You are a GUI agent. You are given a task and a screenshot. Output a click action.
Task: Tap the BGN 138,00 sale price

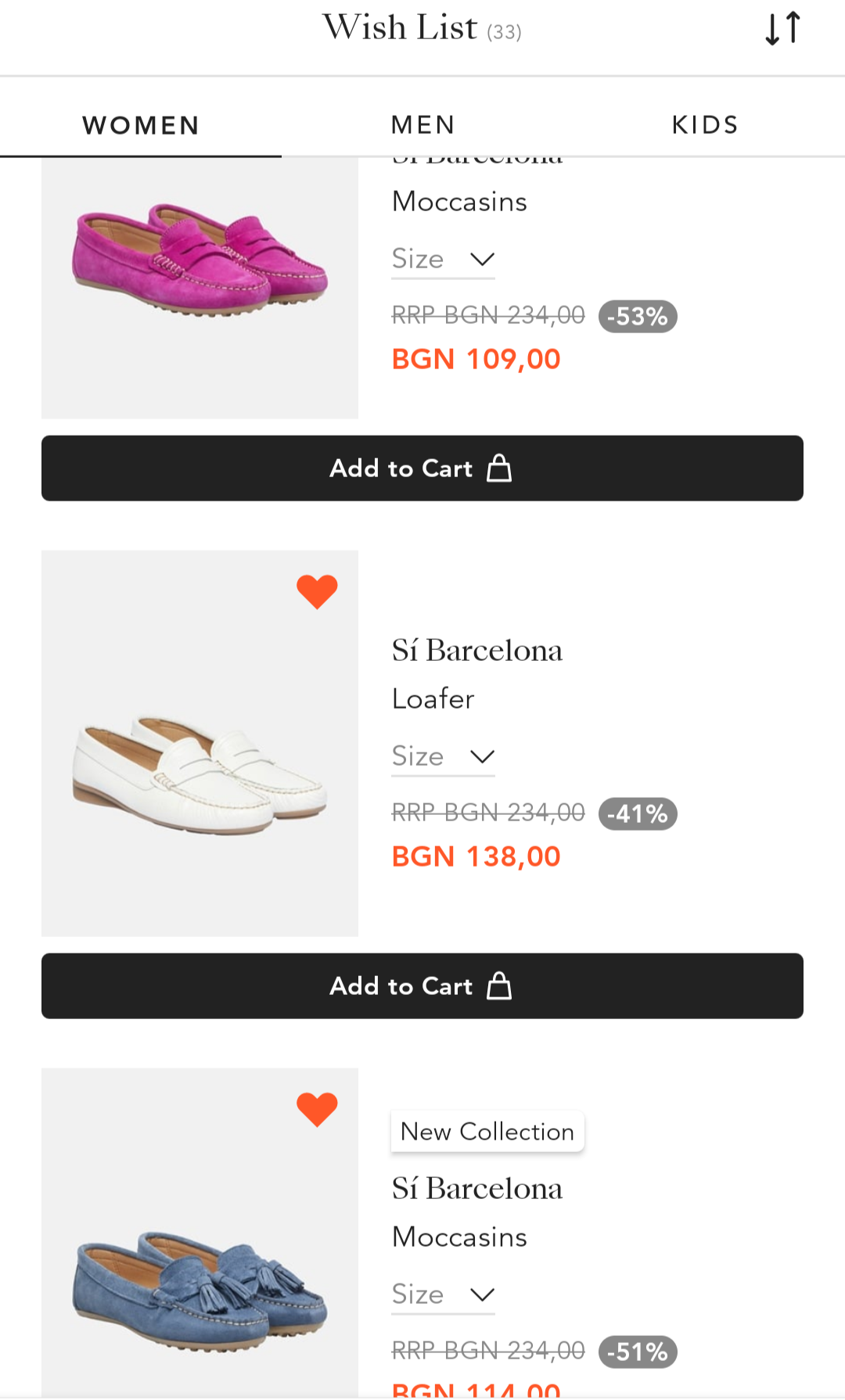(x=476, y=857)
